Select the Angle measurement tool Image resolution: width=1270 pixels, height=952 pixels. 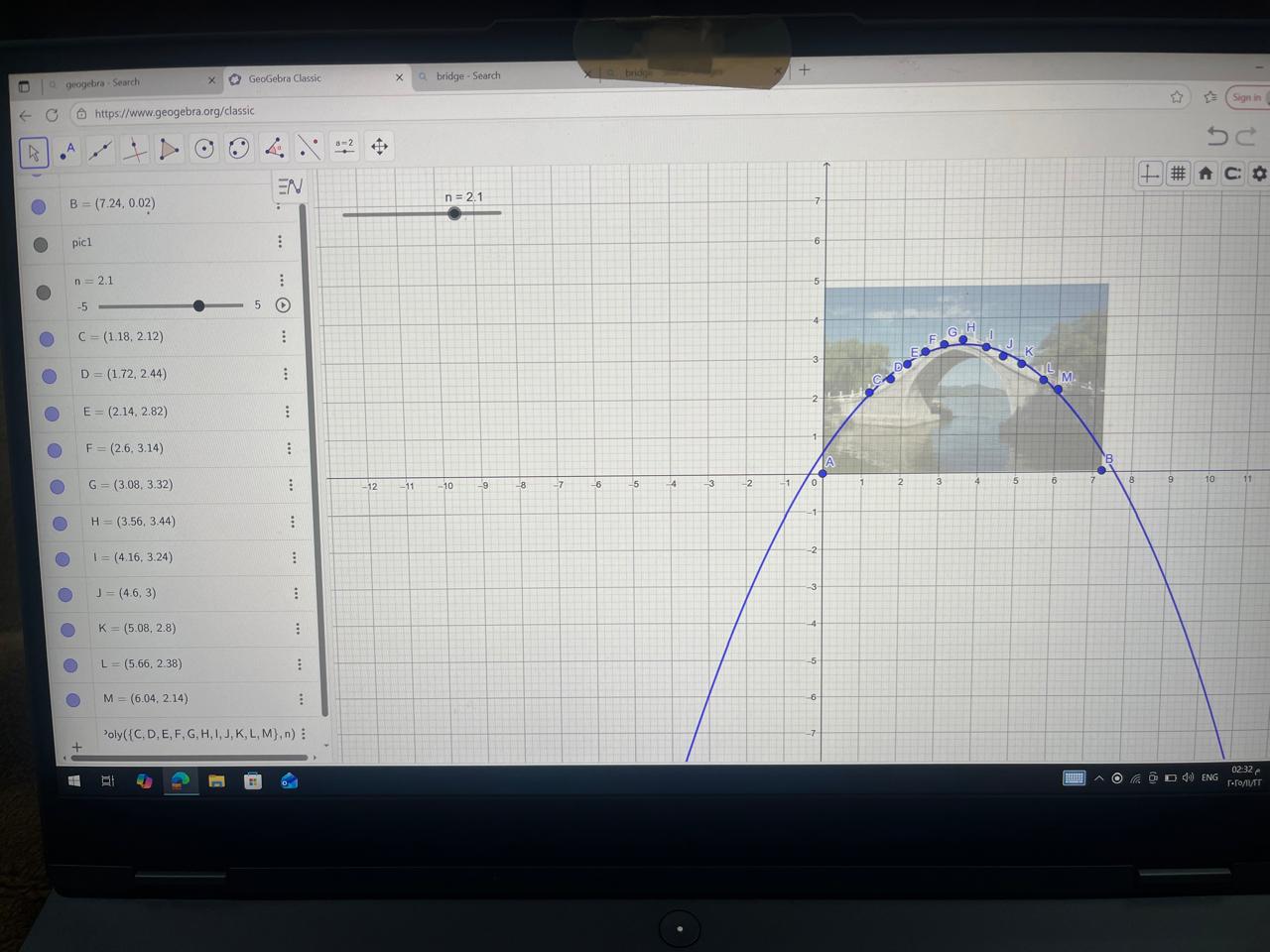(275, 148)
